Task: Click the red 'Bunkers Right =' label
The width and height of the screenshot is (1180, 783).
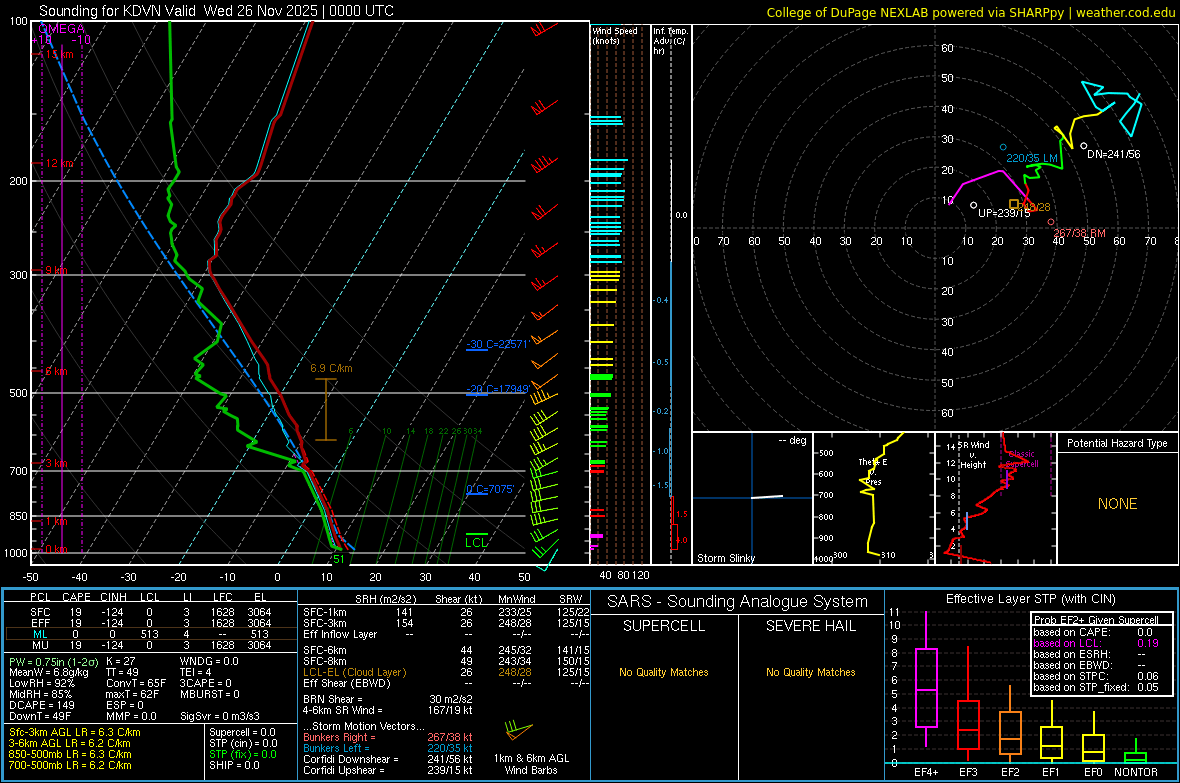Action: click(x=339, y=737)
